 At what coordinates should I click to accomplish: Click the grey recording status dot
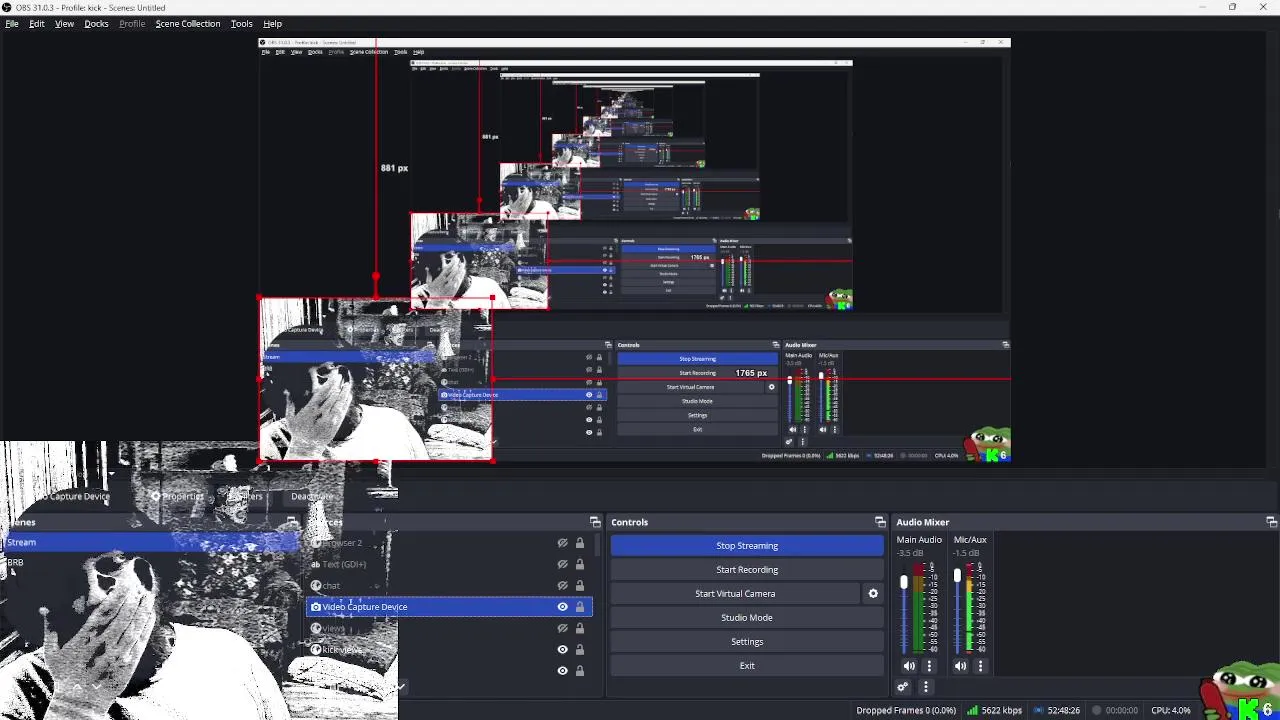tap(1096, 711)
